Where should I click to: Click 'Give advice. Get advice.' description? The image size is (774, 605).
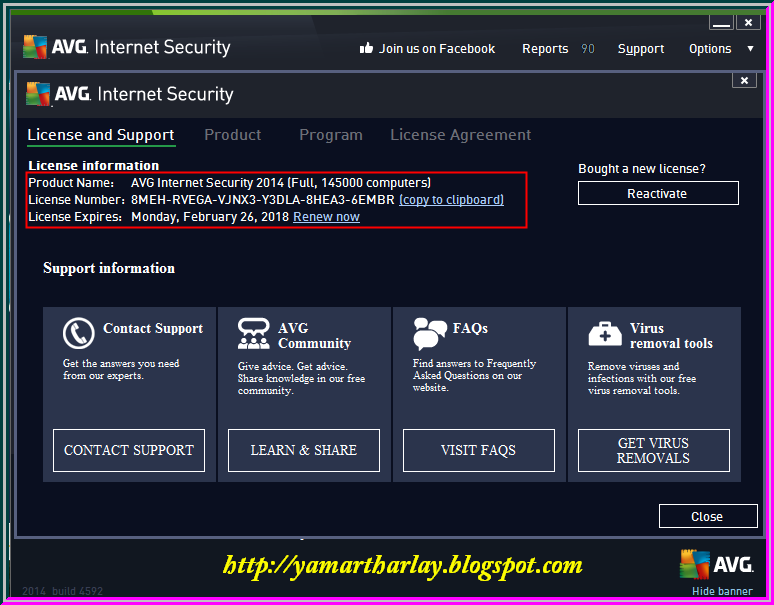pyautogui.click(x=301, y=378)
